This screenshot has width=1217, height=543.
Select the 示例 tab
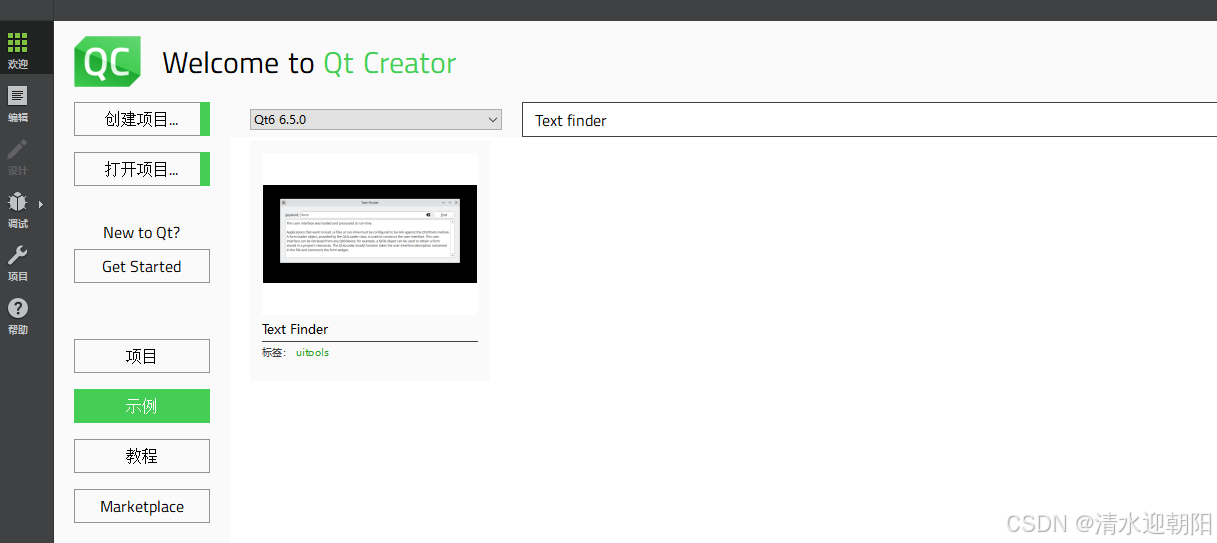[x=142, y=406]
